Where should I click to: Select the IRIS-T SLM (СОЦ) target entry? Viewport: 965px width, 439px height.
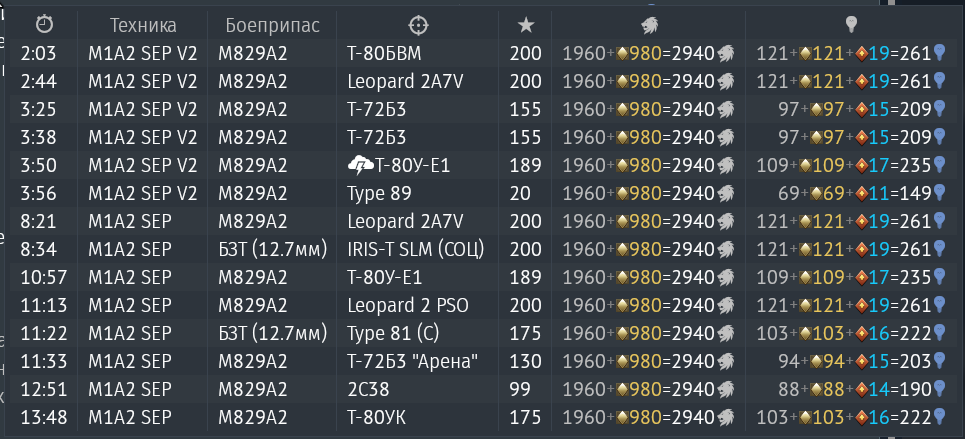[x=415, y=249]
